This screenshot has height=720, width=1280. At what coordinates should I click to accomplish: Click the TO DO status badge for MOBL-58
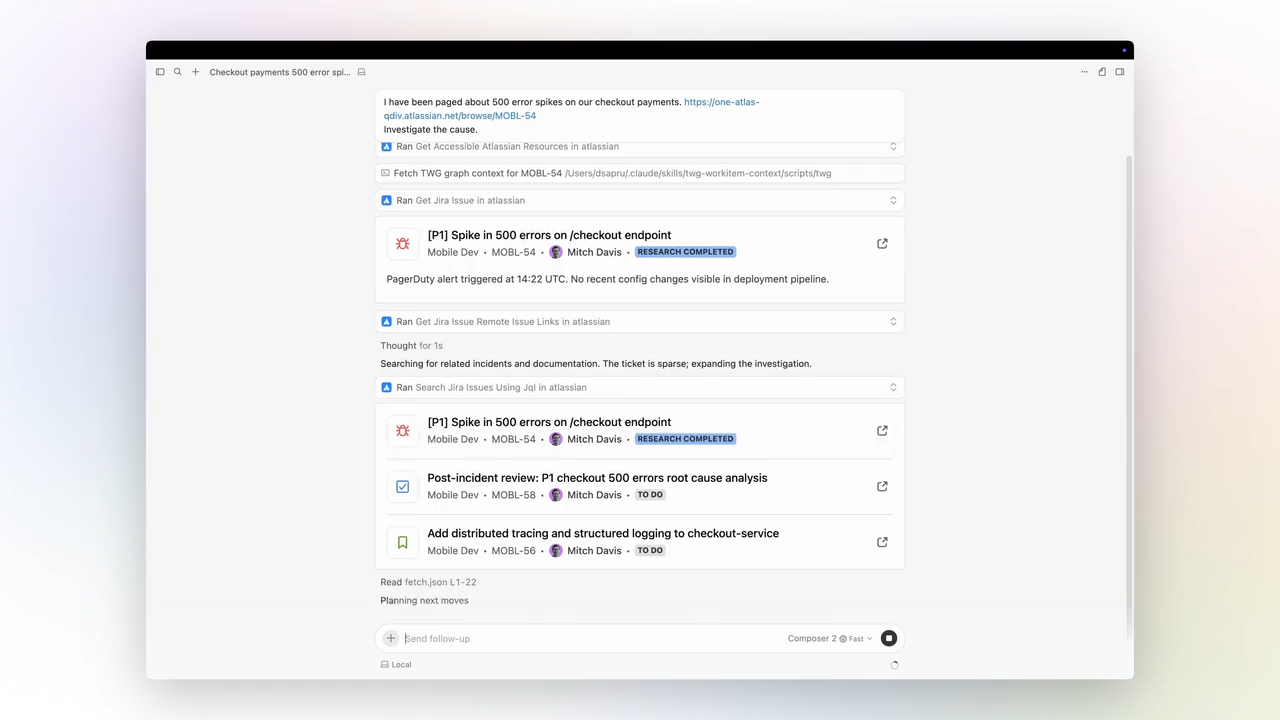click(x=650, y=495)
